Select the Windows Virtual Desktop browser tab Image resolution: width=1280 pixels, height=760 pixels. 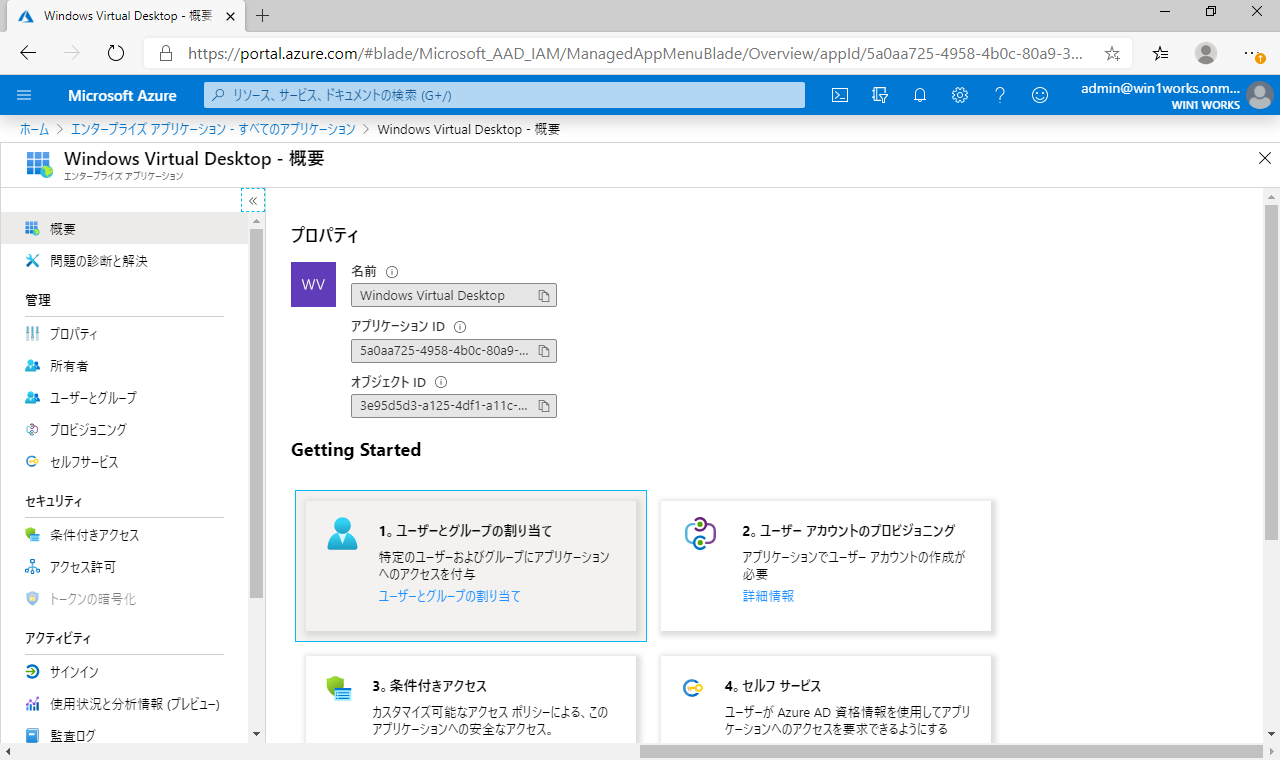pyautogui.click(x=127, y=15)
